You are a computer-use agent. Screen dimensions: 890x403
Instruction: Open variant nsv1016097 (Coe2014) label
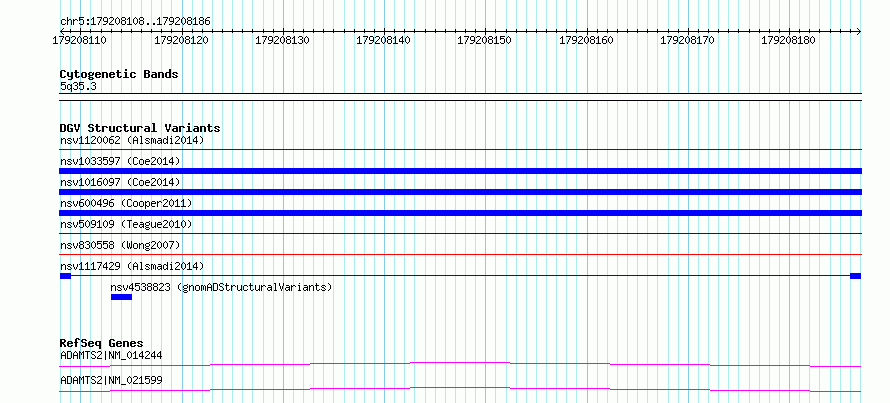120,182
